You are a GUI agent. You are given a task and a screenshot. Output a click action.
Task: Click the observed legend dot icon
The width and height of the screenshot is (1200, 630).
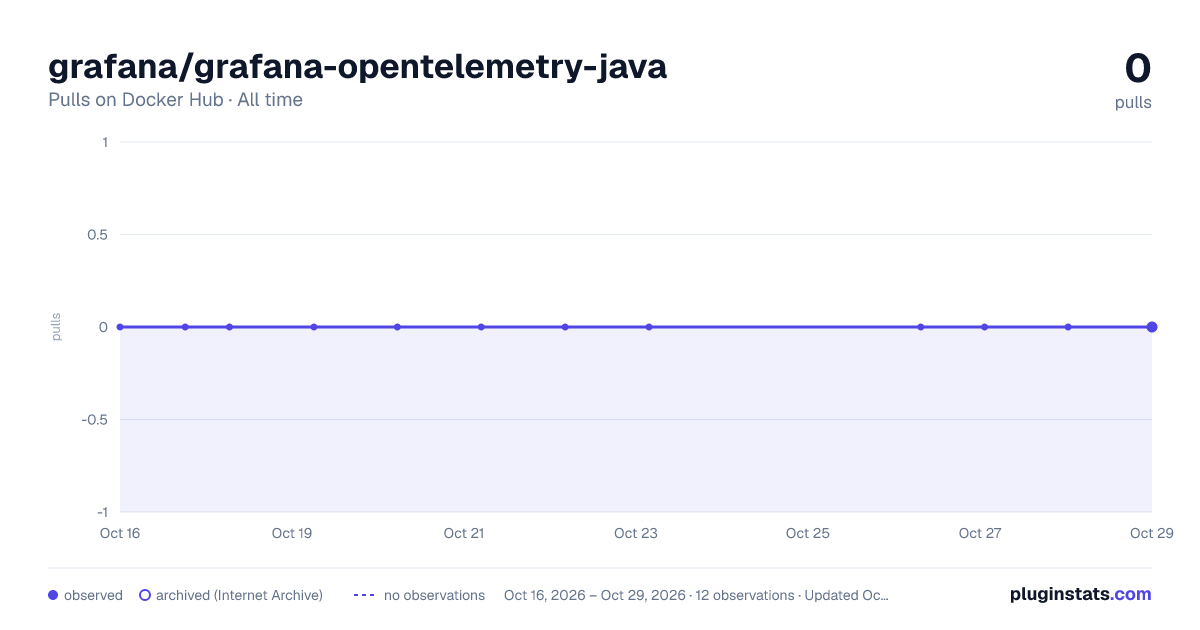(x=53, y=595)
